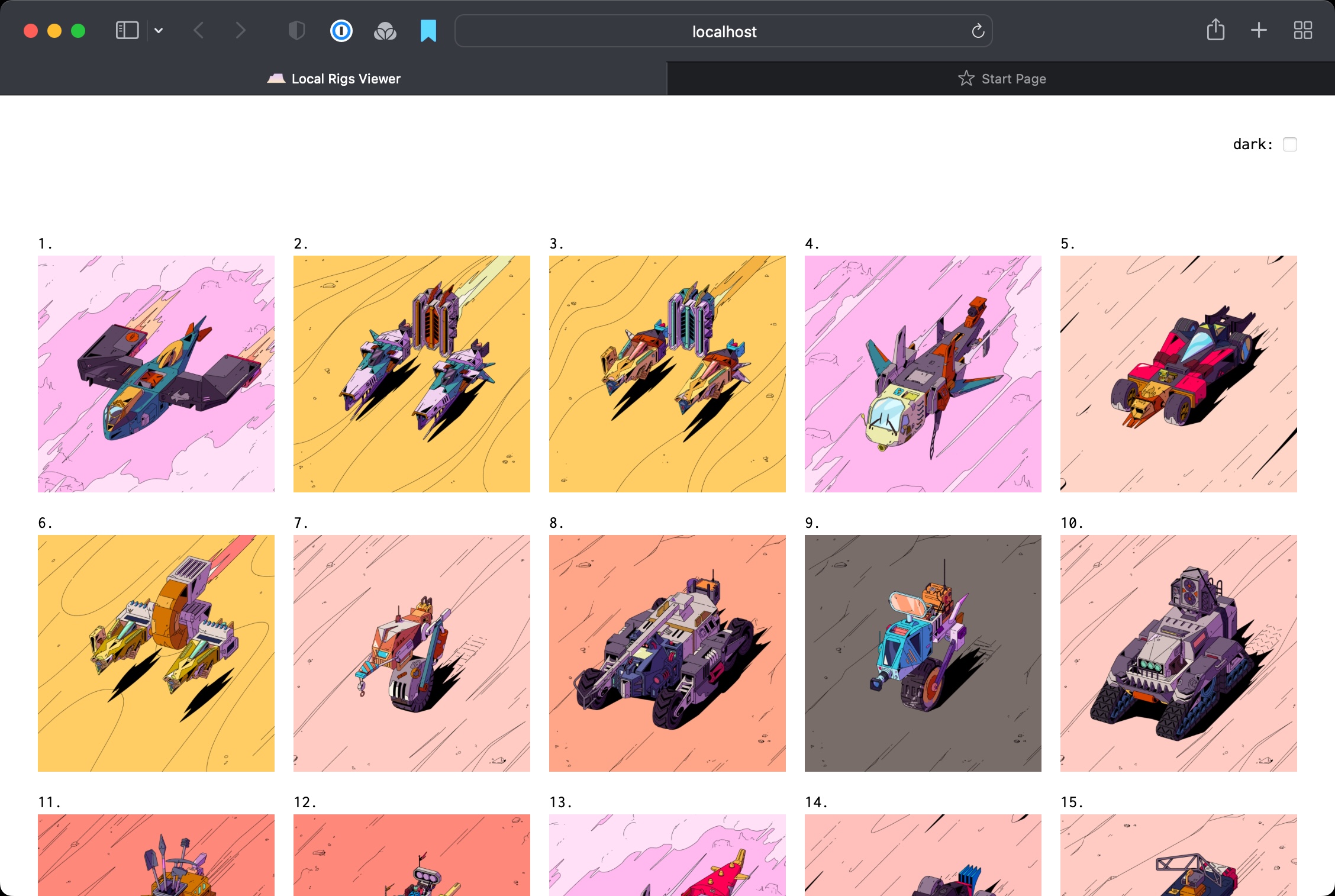Open the privacy report shield icon
Screen dimensions: 1335x896
296,31
